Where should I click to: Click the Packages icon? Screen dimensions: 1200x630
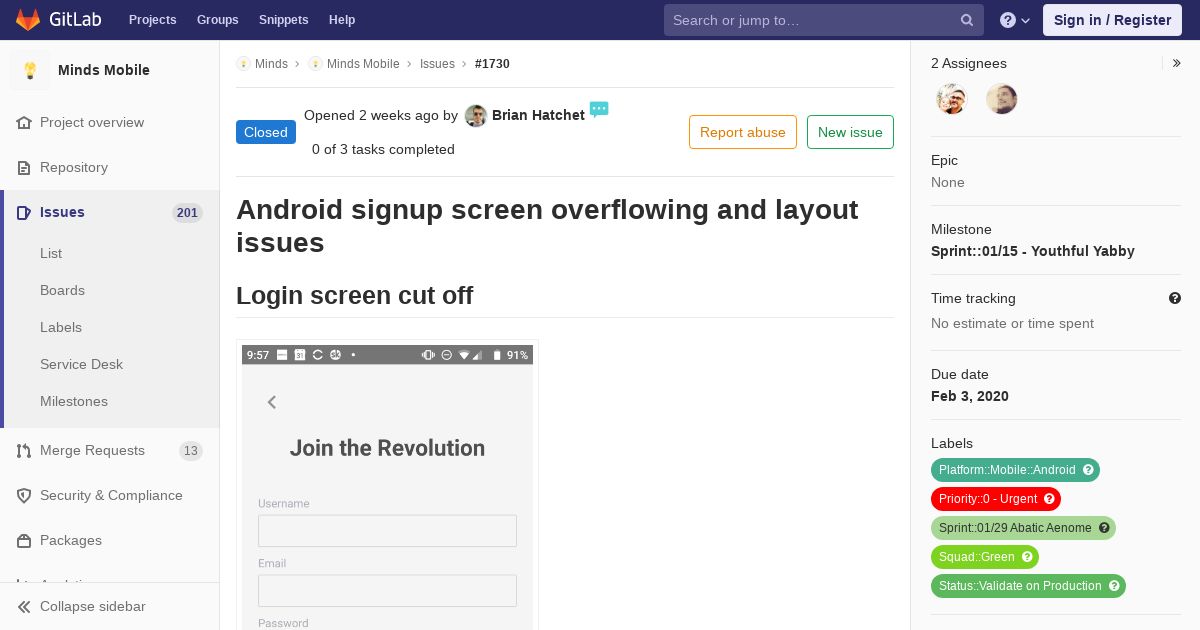(x=24, y=540)
